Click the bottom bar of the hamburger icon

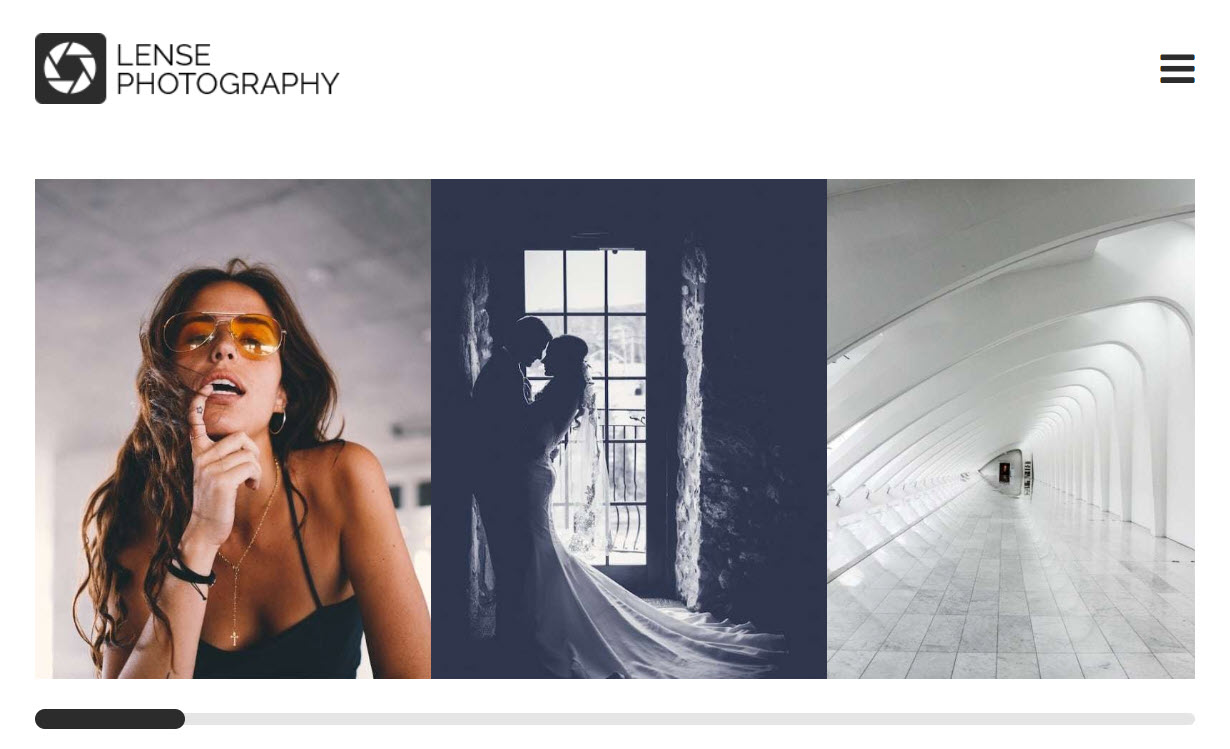(x=1177, y=80)
